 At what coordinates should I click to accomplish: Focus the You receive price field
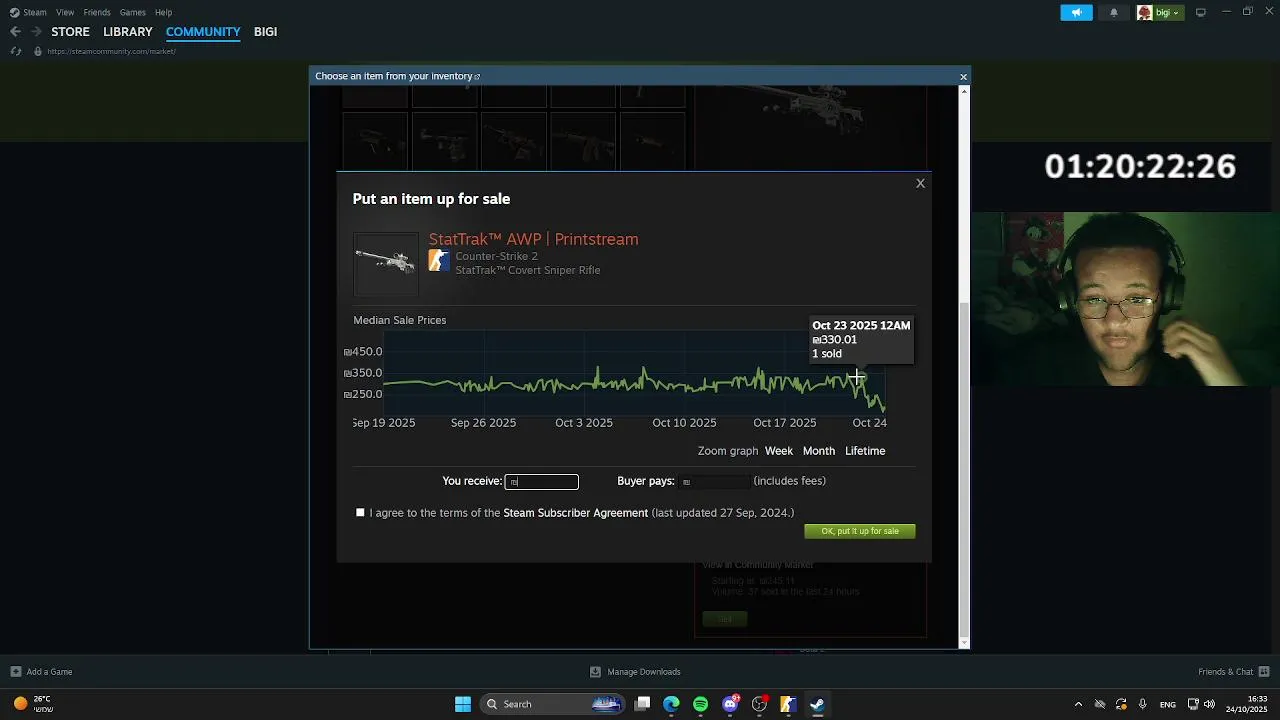541,481
